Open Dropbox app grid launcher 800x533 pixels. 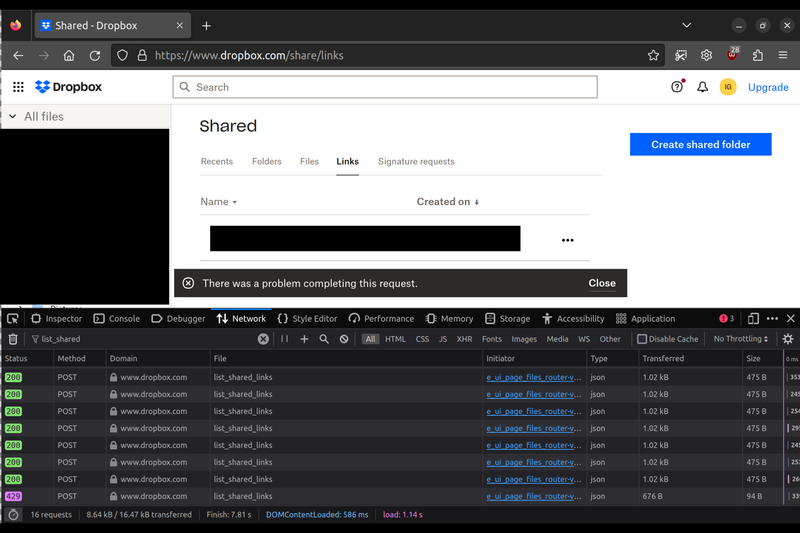pos(18,87)
